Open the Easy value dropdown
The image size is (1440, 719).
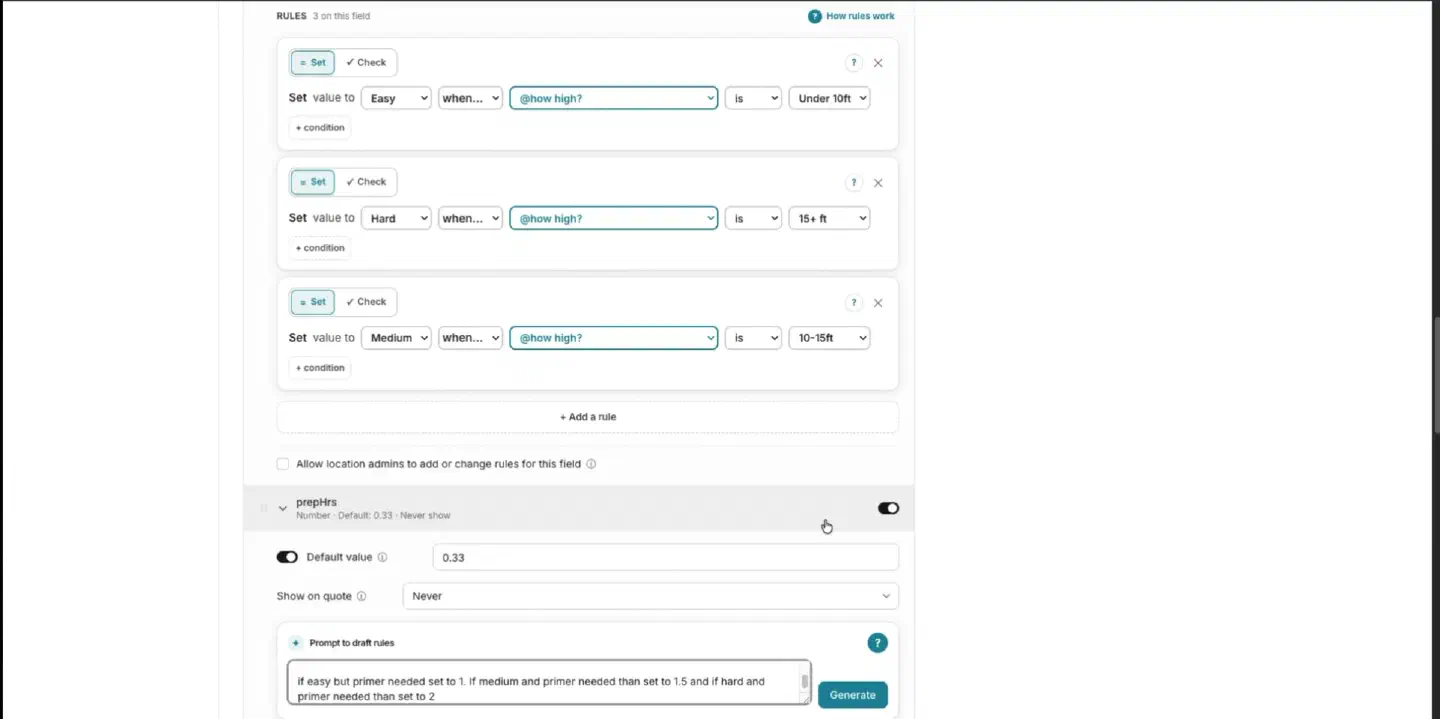point(396,98)
